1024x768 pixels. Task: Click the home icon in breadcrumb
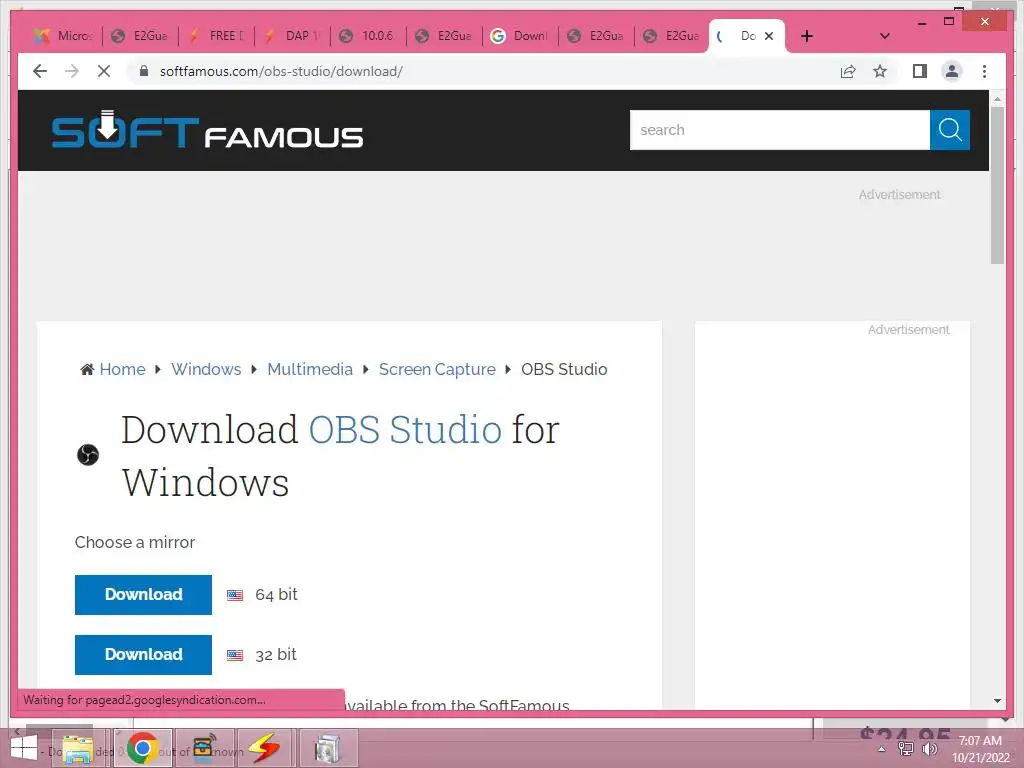87,370
